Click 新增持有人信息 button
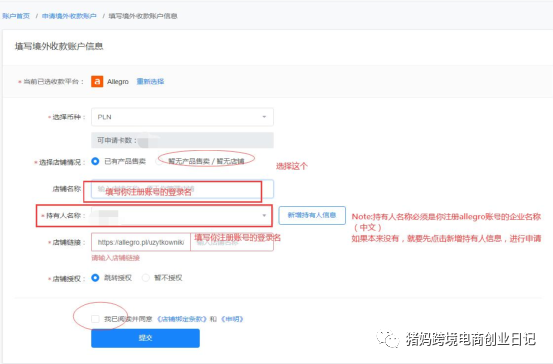553x364 pixels. pyautogui.click(x=312, y=215)
